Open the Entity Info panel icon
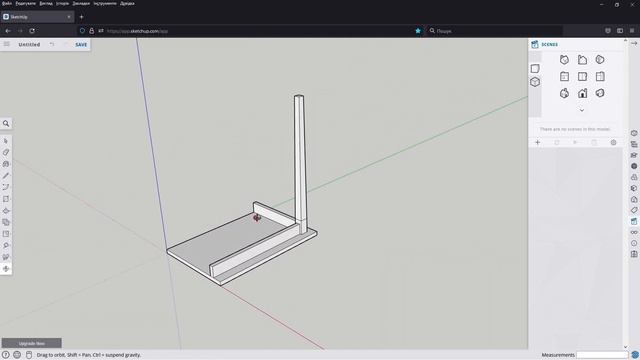The width and height of the screenshot is (640, 360). pyautogui.click(x=634, y=133)
